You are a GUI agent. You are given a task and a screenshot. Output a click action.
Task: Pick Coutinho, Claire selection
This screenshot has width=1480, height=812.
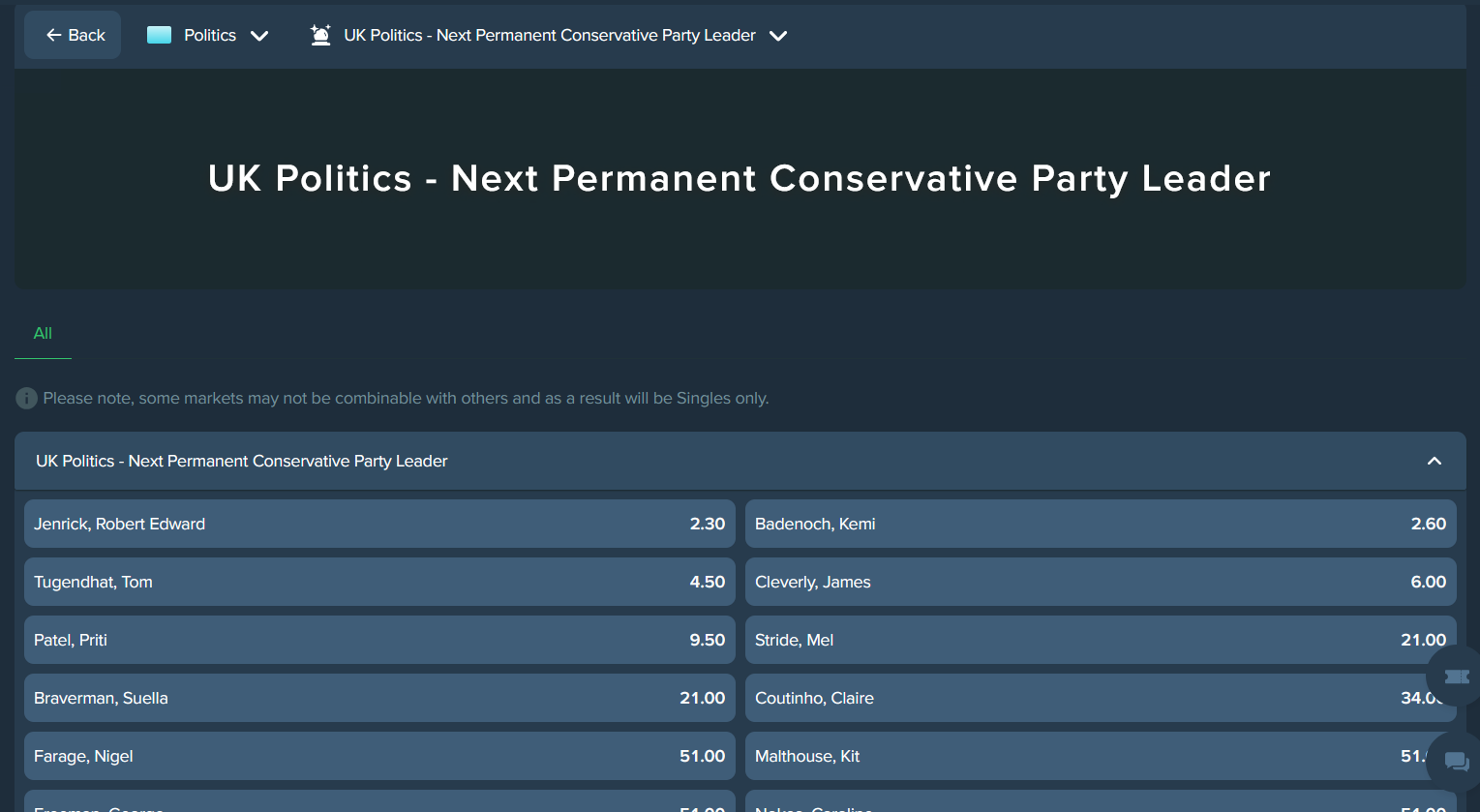point(1101,698)
